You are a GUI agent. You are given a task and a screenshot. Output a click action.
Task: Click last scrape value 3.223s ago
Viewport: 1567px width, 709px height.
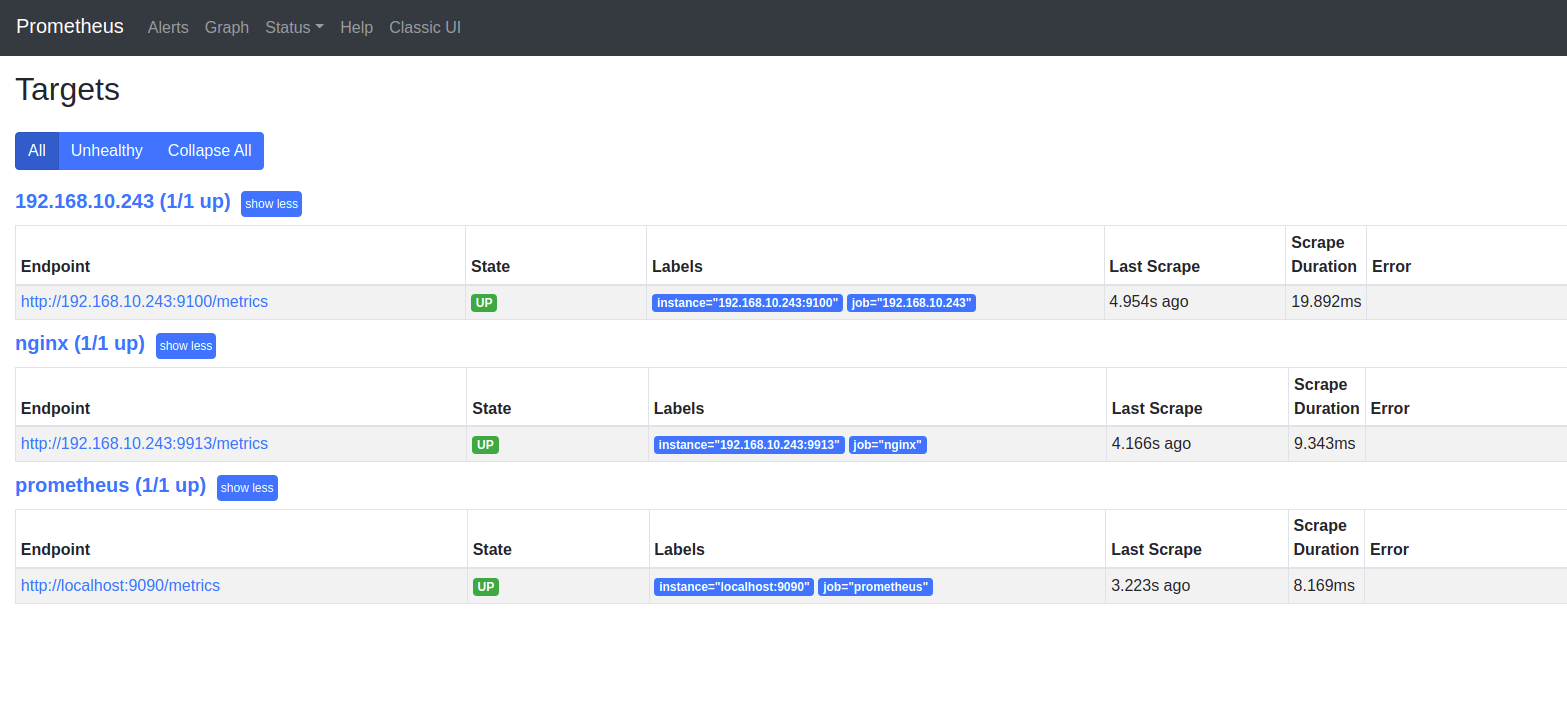click(1151, 585)
